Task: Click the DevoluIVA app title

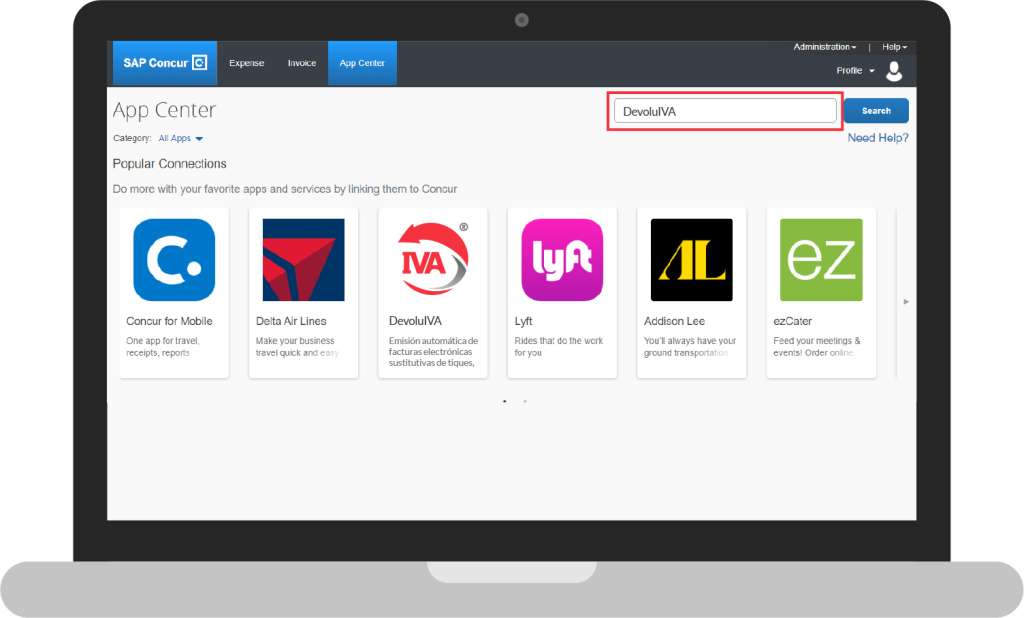Action: click(415, 321)
